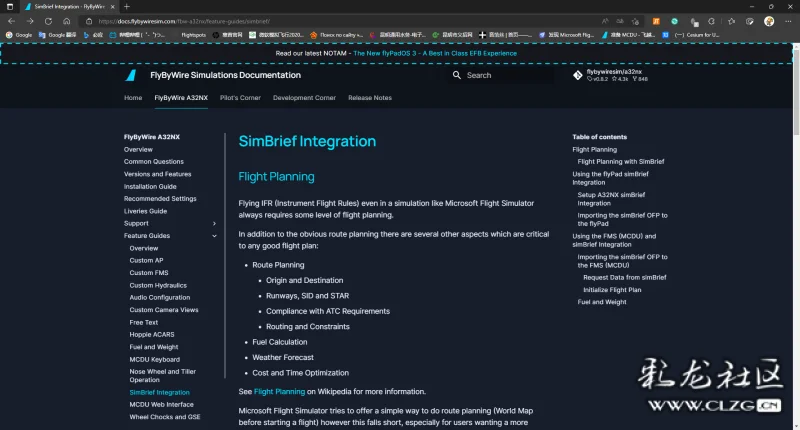Image resolution: width=800 pixels, height=430 pixels.
Task: Switch to the Home tab
Action: (x=133, y=98)
